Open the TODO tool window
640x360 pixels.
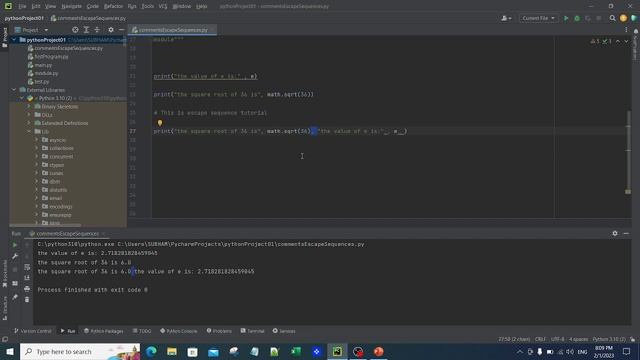click(142, 331)
